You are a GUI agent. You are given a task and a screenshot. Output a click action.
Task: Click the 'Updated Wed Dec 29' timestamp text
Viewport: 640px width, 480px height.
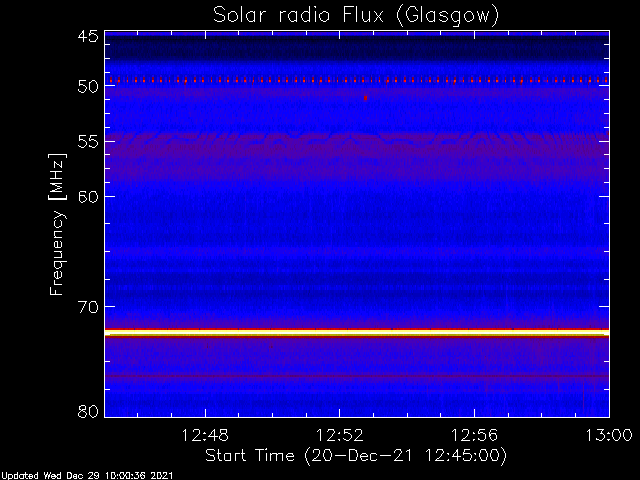point(87,476)
